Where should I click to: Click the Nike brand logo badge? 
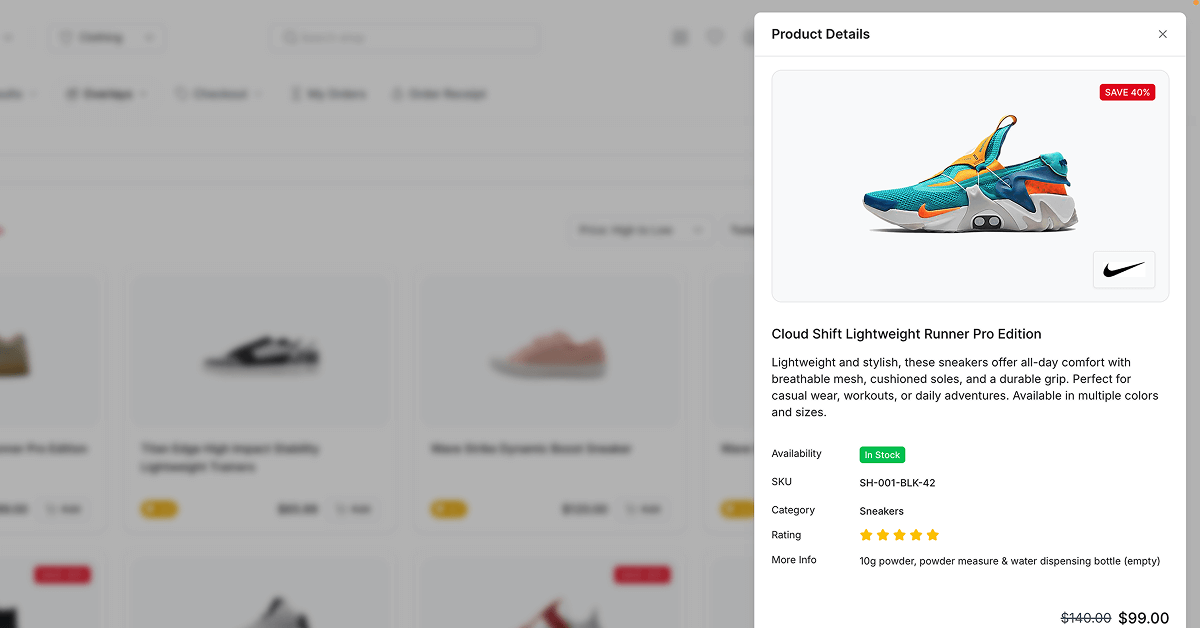(1124, 270)
